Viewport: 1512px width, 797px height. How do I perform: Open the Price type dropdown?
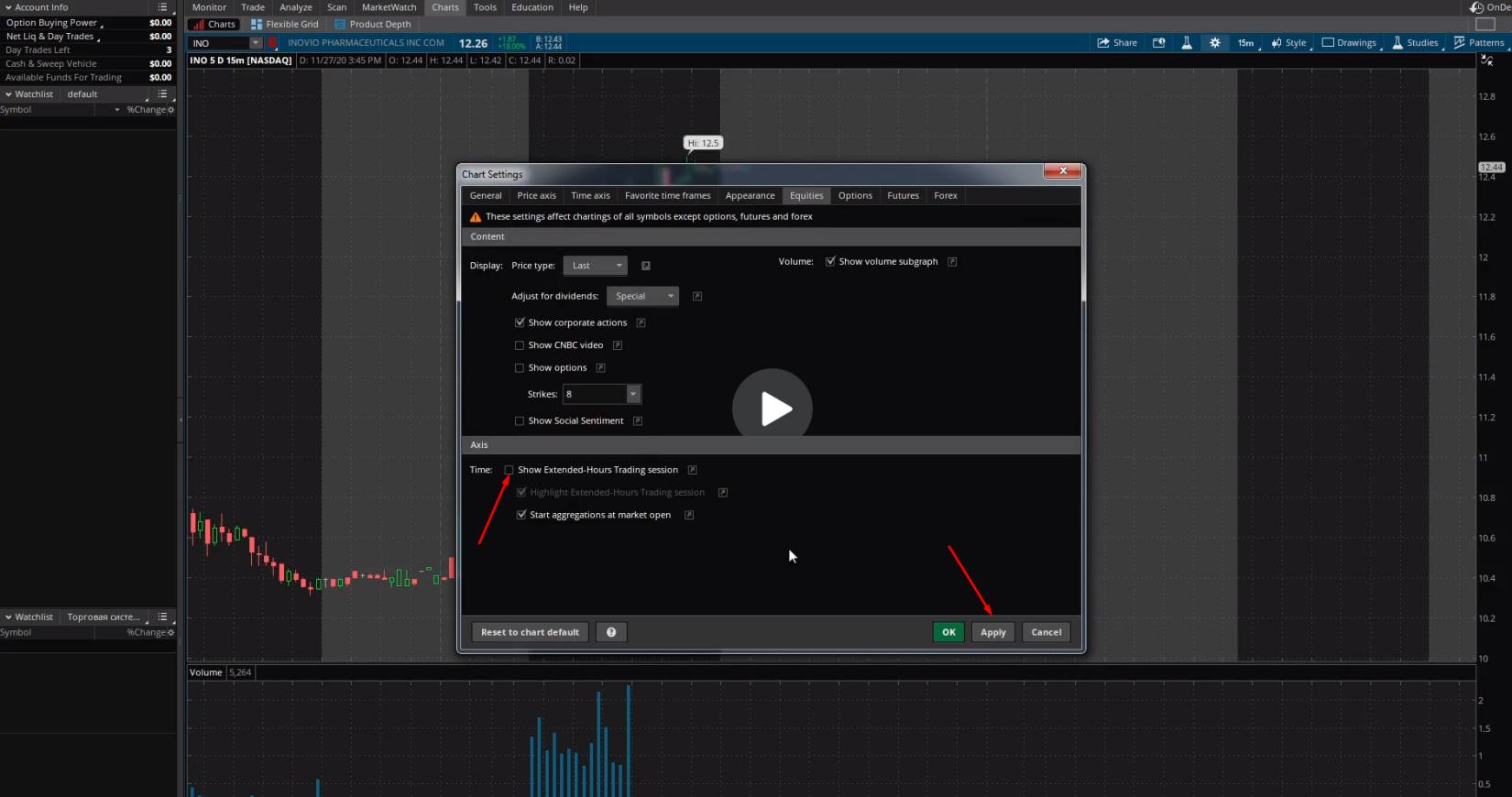595,266
